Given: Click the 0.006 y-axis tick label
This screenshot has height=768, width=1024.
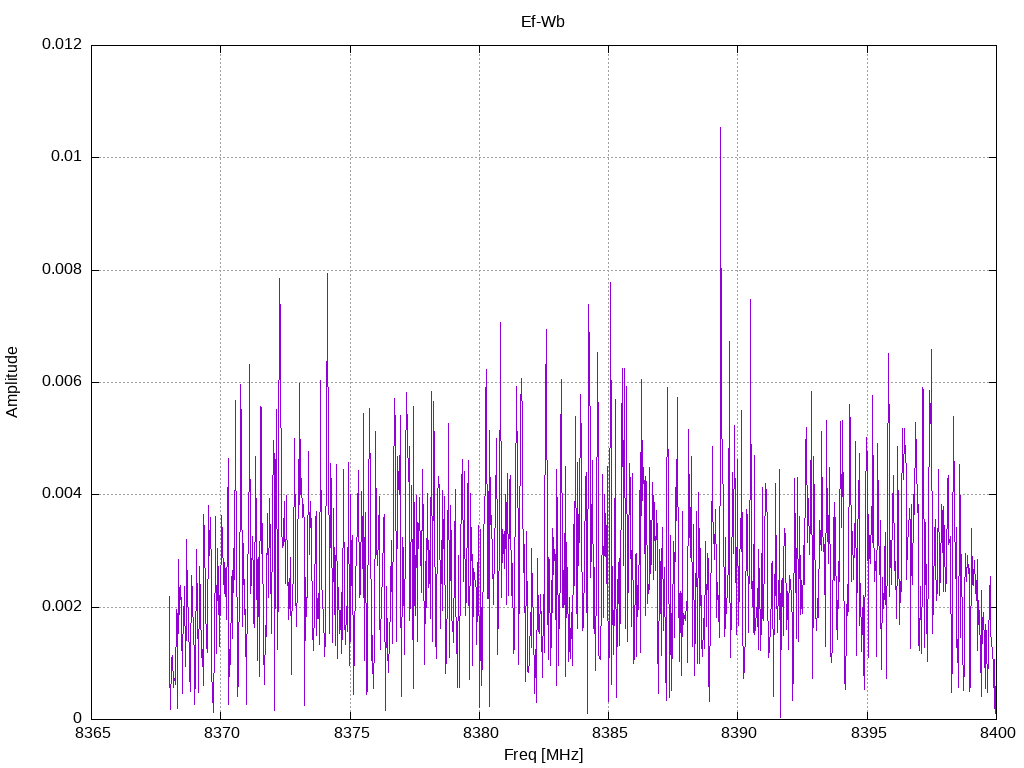Looking at the screenshot, I should click(x=62, y=382).
